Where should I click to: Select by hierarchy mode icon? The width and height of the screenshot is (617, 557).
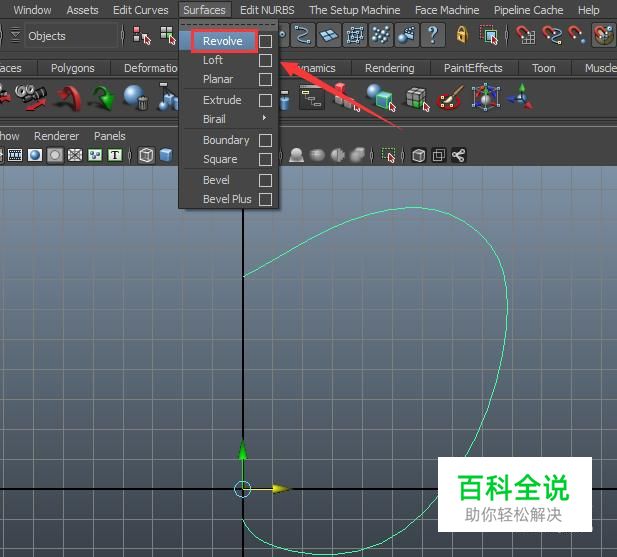pyautogui.click(x=142, y=35)
